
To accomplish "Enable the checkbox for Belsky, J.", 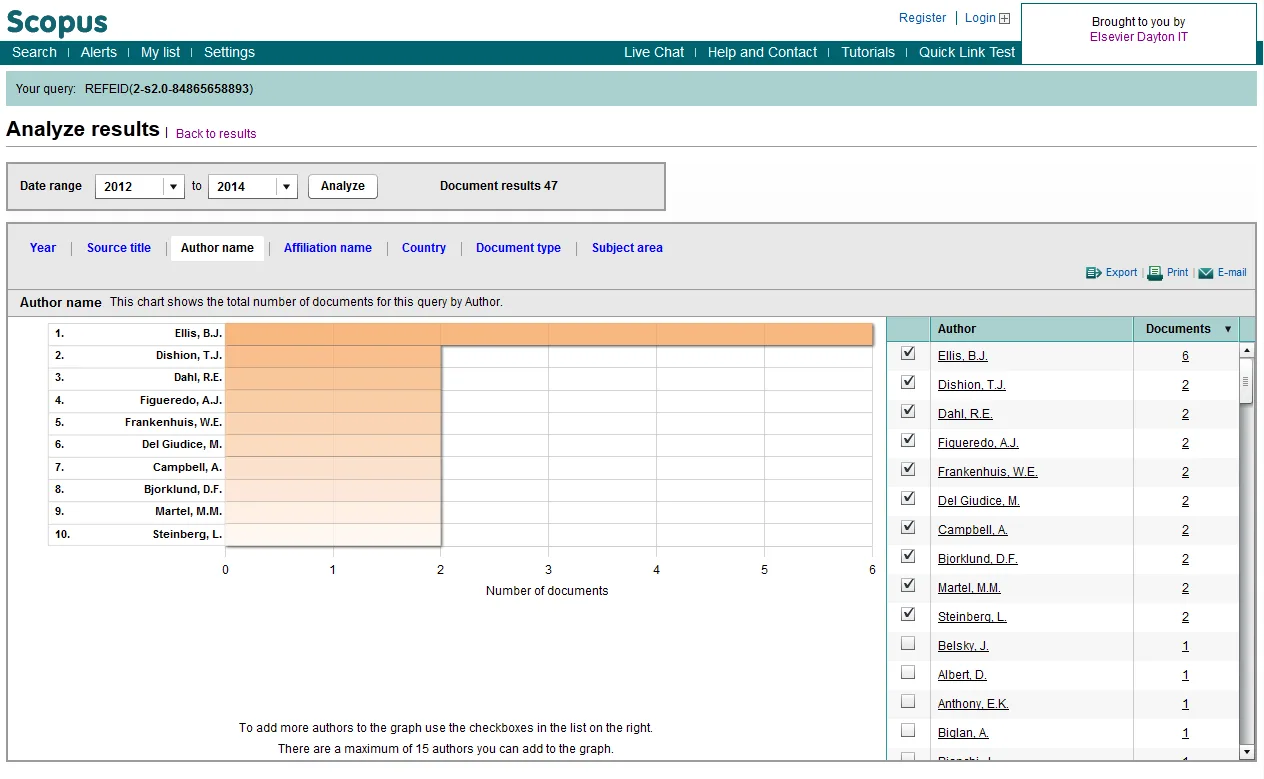I will pos(908,643).
